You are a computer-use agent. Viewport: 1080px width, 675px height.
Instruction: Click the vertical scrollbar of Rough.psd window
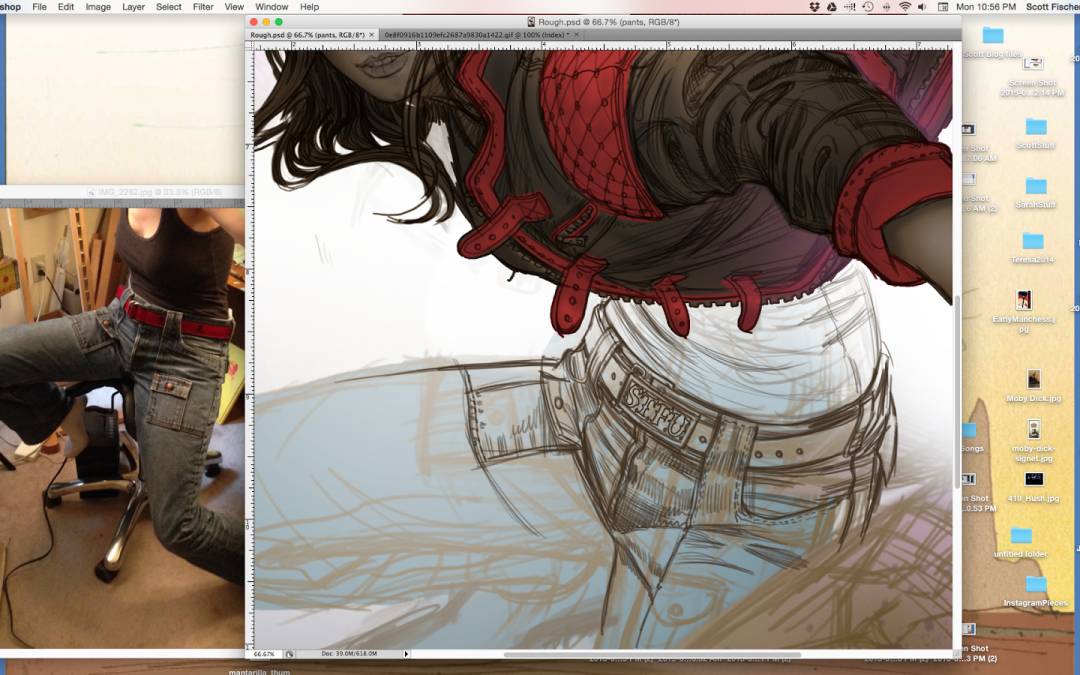[957, 393]
